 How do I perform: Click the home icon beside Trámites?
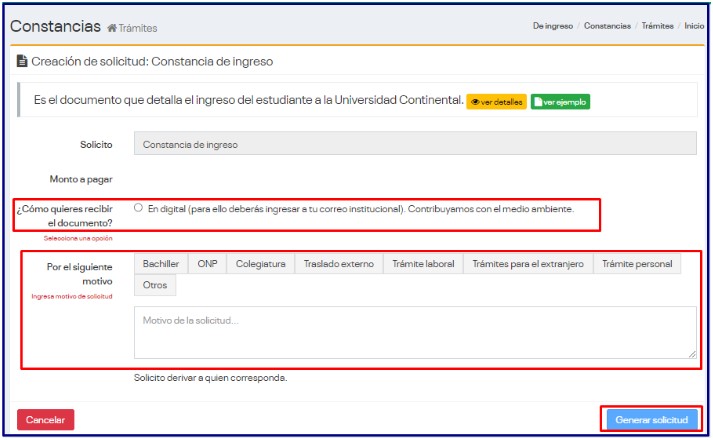pyautogui.click(x=112, y=28)
